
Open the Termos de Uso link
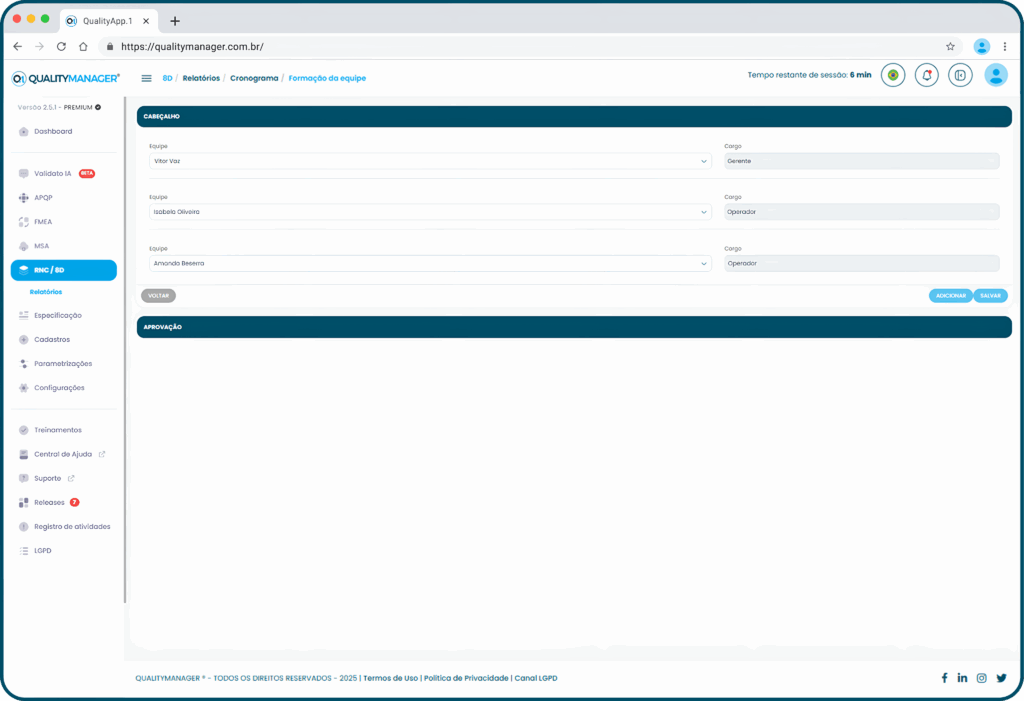coord(390,678)
